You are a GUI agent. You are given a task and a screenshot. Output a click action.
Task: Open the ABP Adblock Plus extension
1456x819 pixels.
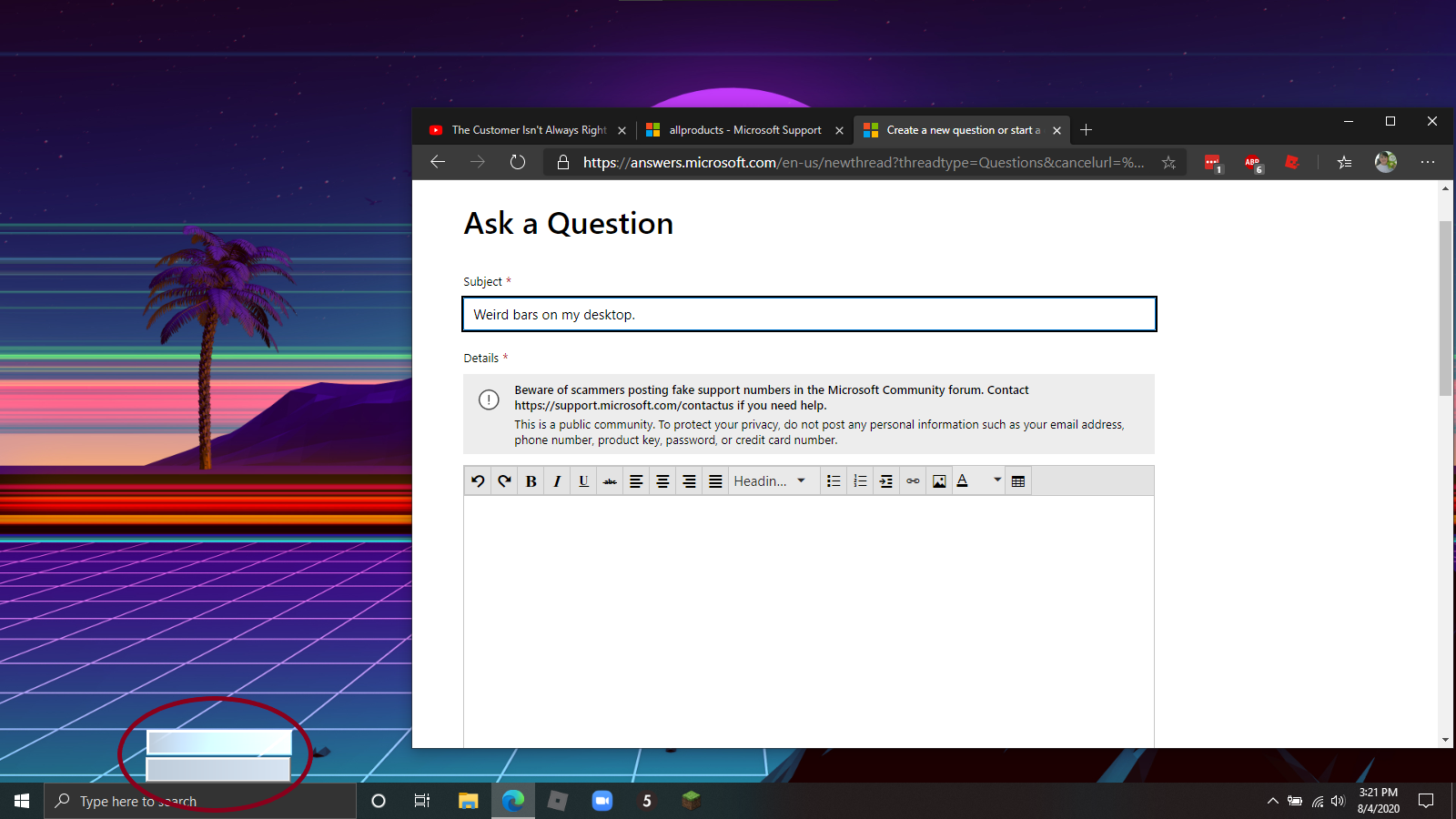tap(1253, 163)
